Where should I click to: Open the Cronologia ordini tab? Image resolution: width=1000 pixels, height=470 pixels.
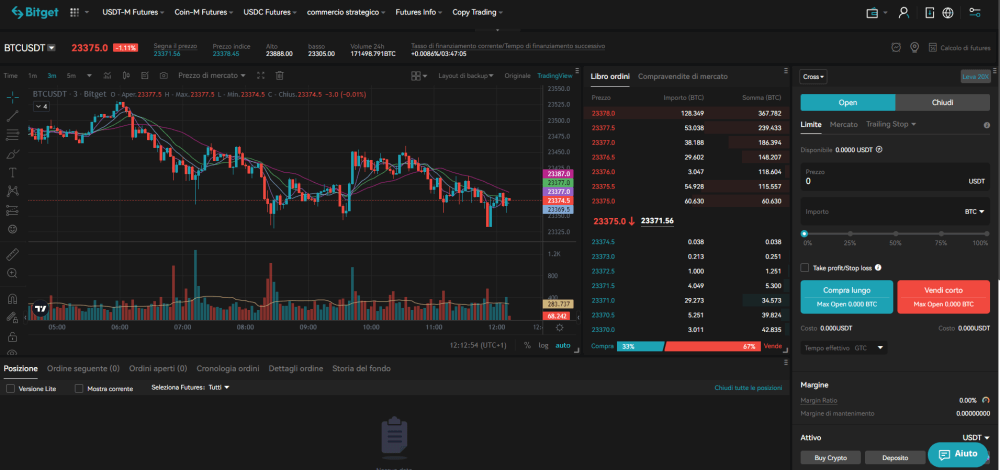coord(228,369)
